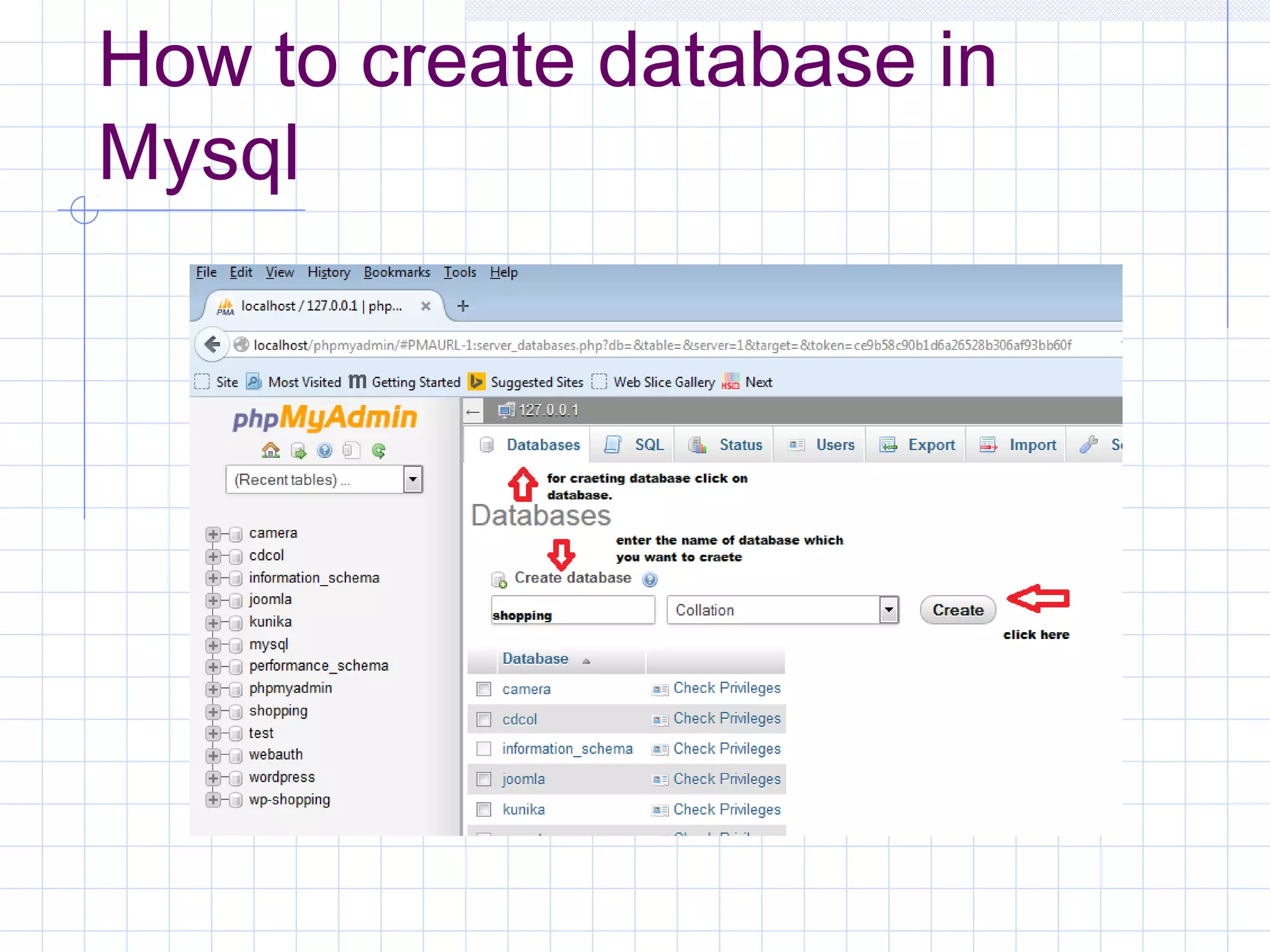Tick the cdcol database checkbox
Screen dimensions: 1270x952
[x=484, y=720]
